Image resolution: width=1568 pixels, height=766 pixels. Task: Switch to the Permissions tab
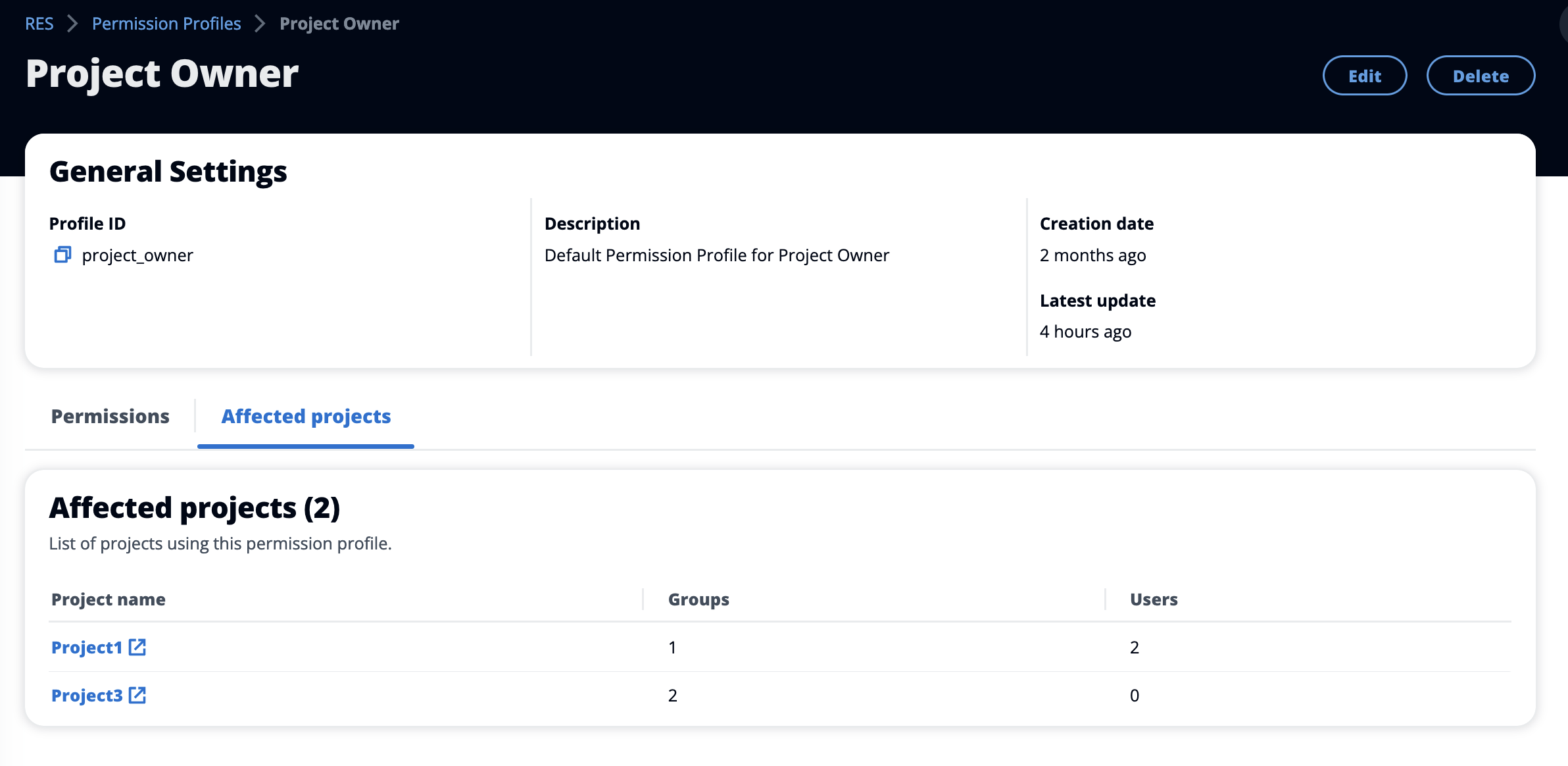[109, 414]
